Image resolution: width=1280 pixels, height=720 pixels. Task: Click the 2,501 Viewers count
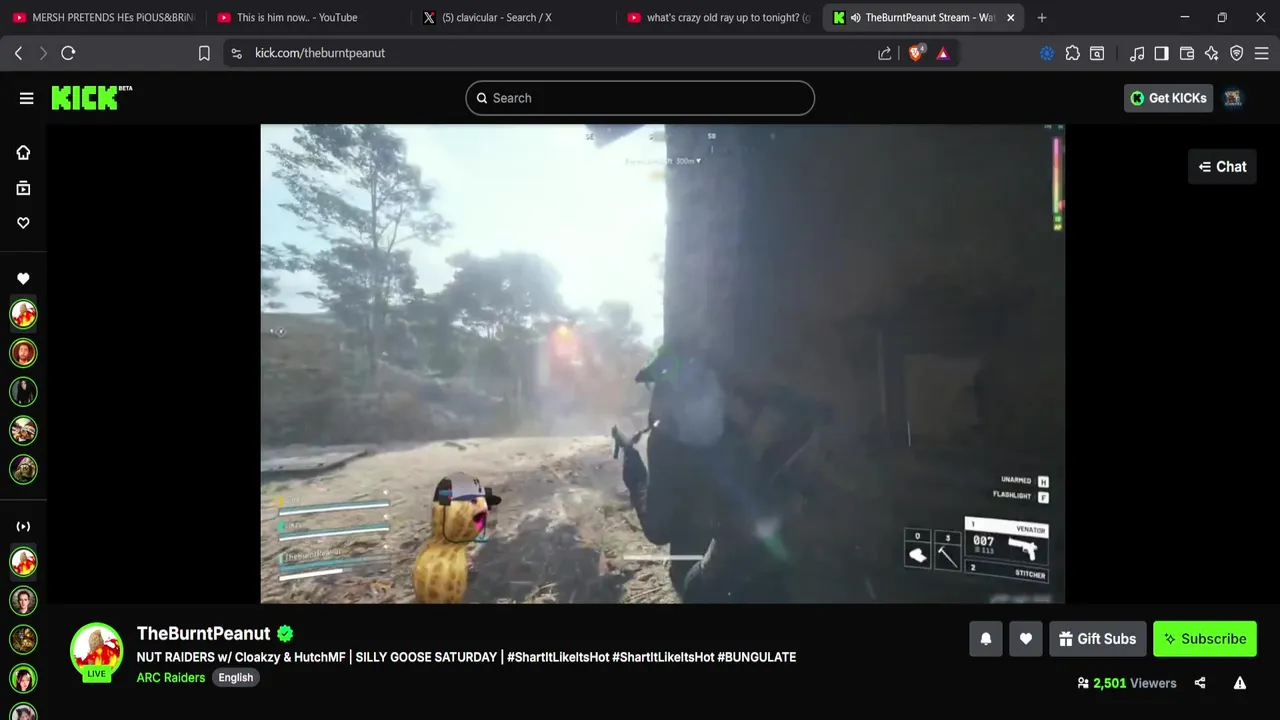coord(1126,683)
